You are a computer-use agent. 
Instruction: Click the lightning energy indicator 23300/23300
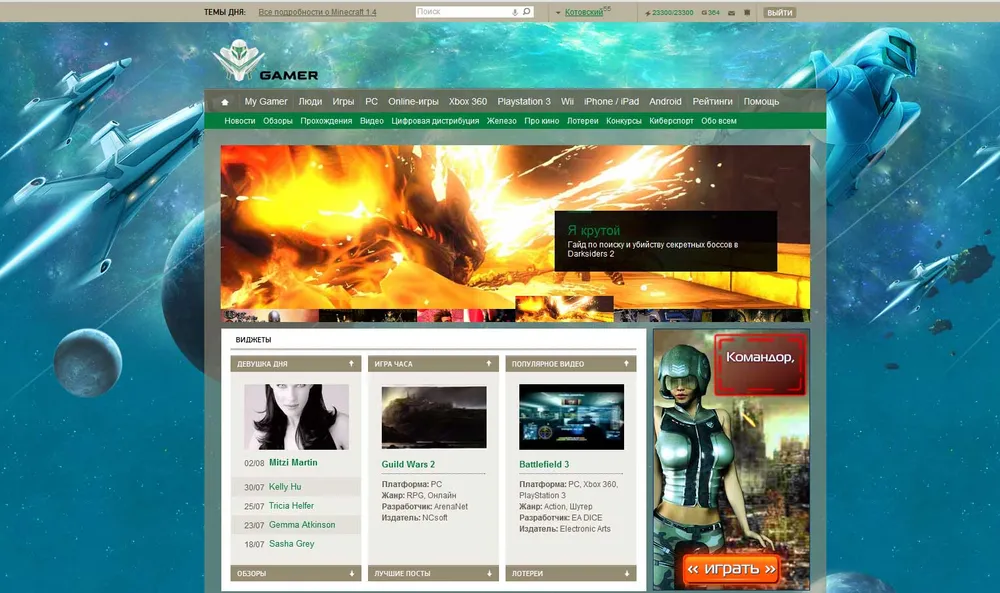click(x=669, y=13)
